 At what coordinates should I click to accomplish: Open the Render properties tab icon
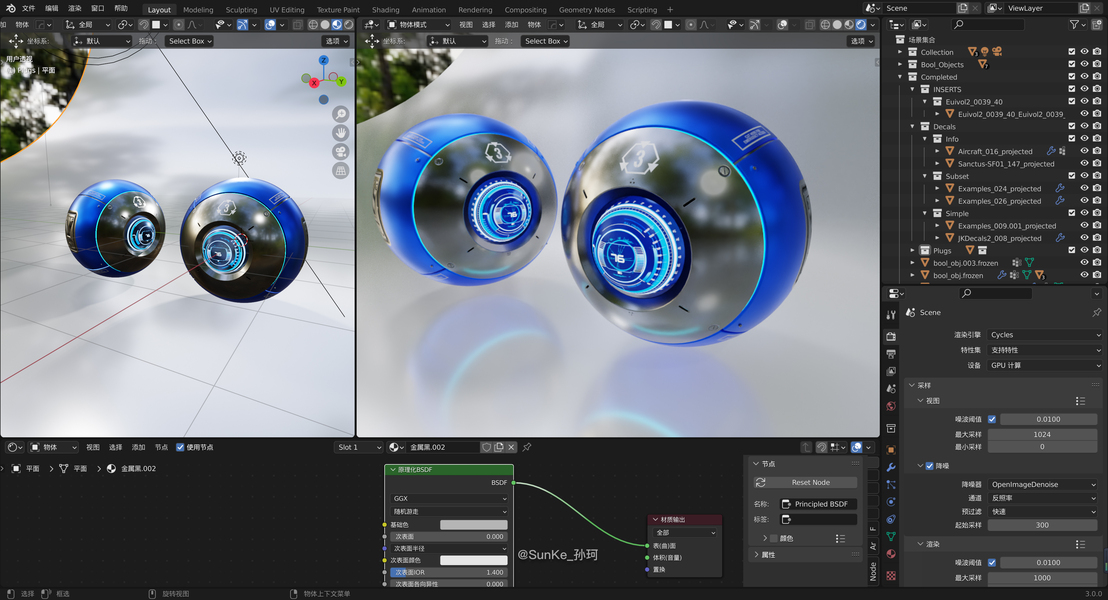point(891,336)
